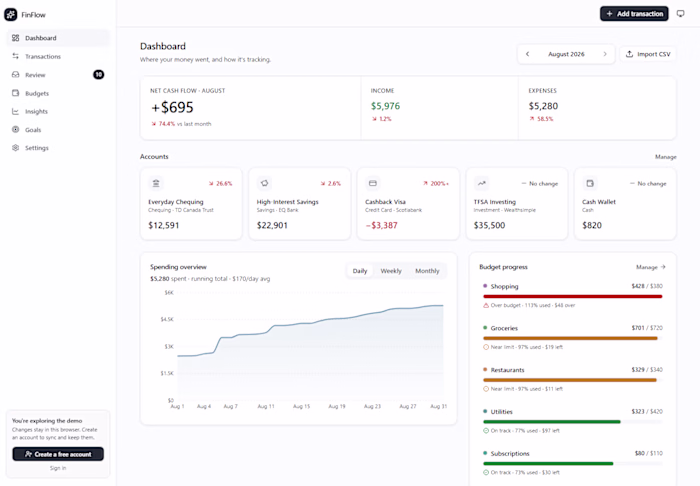700x486 pixels.
Task: Click the on track check icon under Utilities
Action: click(x=486, y=431)
